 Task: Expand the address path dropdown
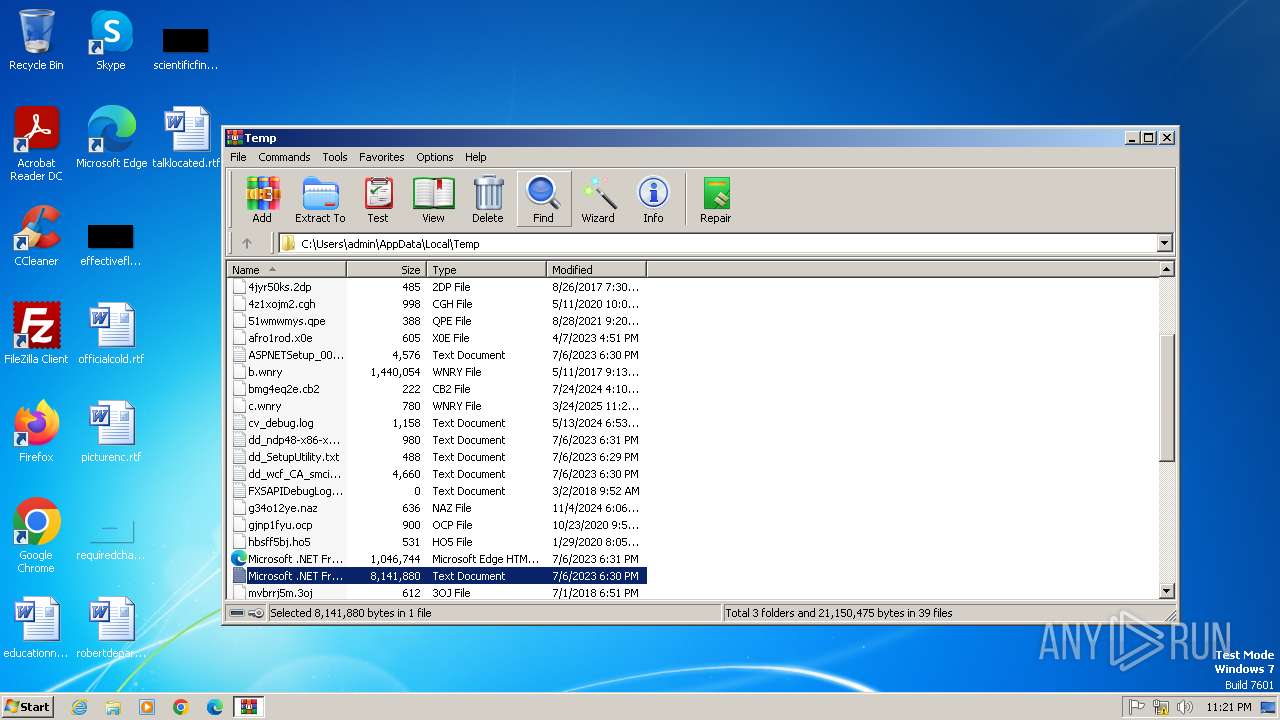point(1164,243)
